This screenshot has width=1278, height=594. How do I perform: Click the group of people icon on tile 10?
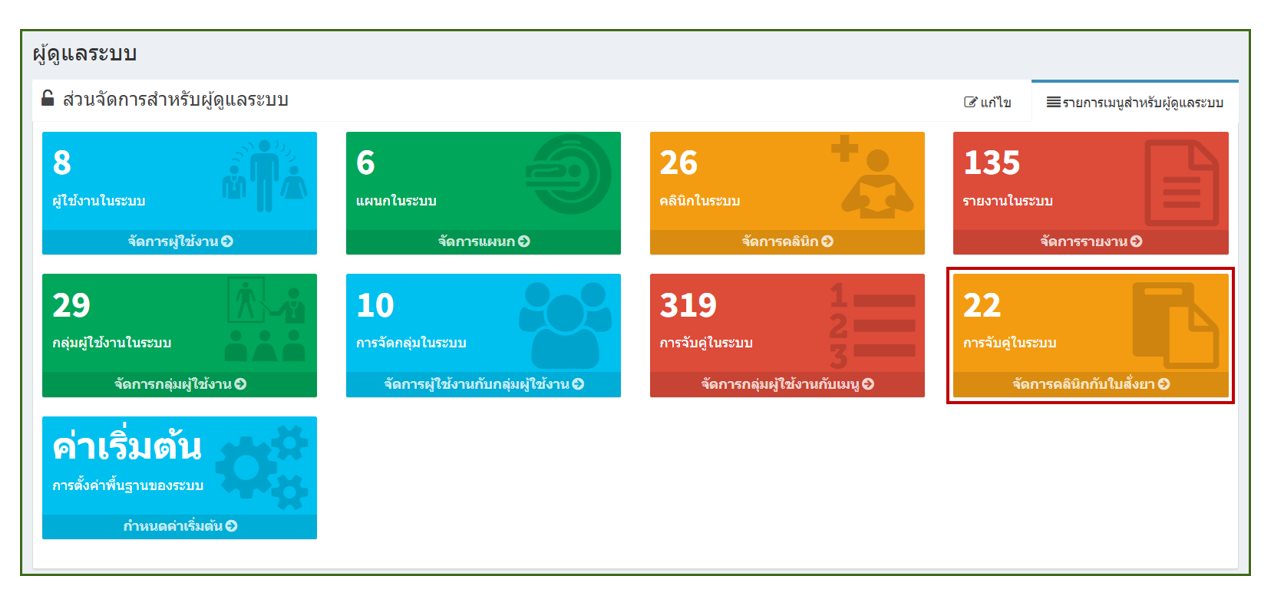pos(564,323)
